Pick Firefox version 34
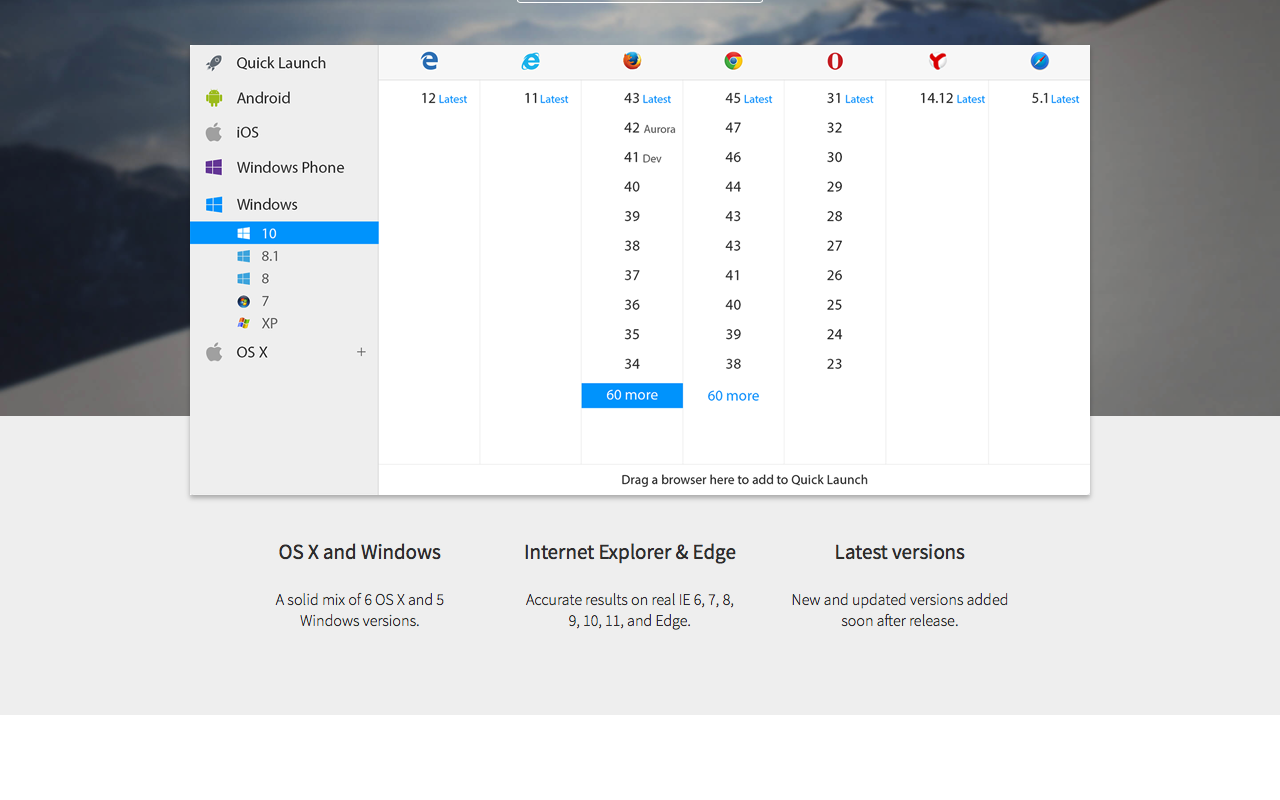 632,364
